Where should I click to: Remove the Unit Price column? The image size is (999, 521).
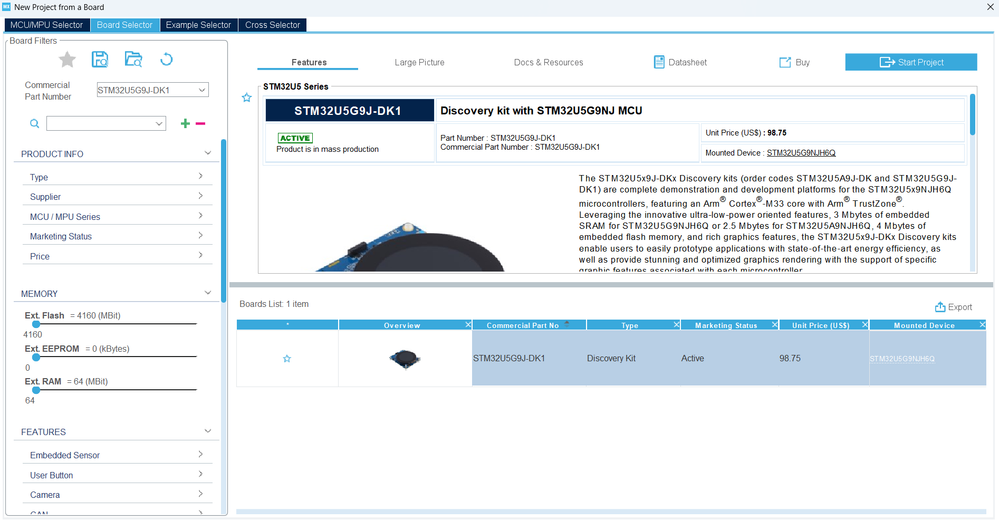865,325
